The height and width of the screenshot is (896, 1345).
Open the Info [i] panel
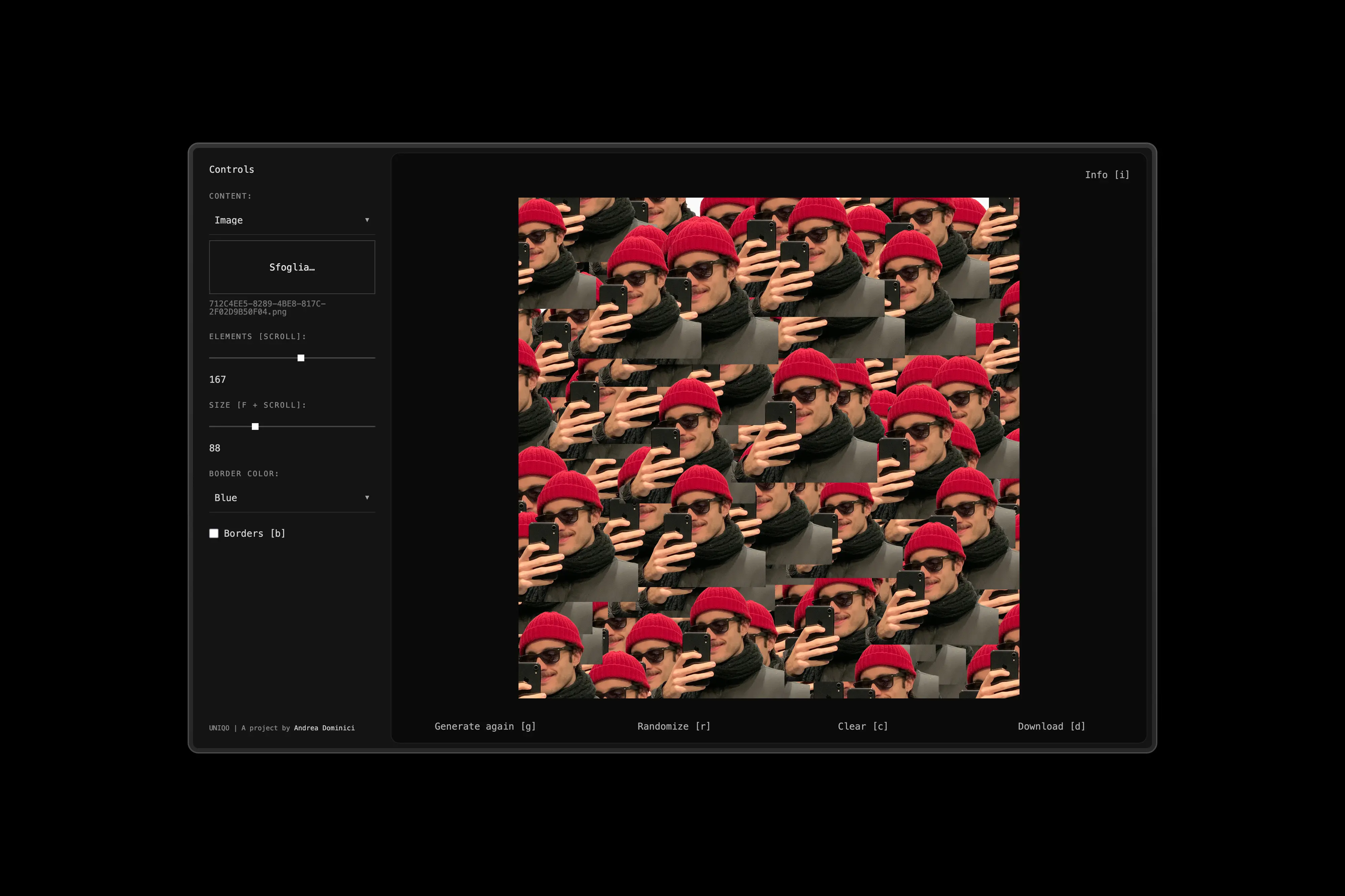(x=1107, y=175)
